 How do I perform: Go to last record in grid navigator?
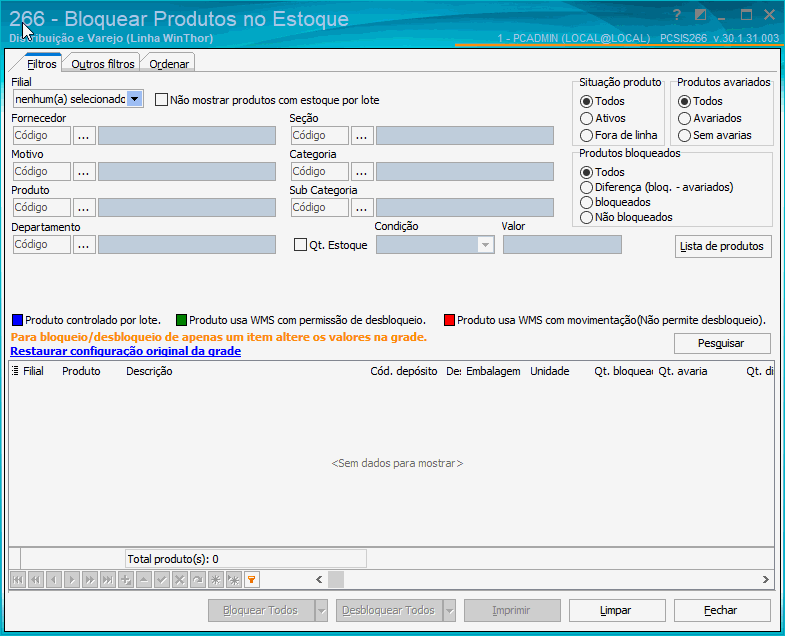pyautogui.click(x=108, y=580)
